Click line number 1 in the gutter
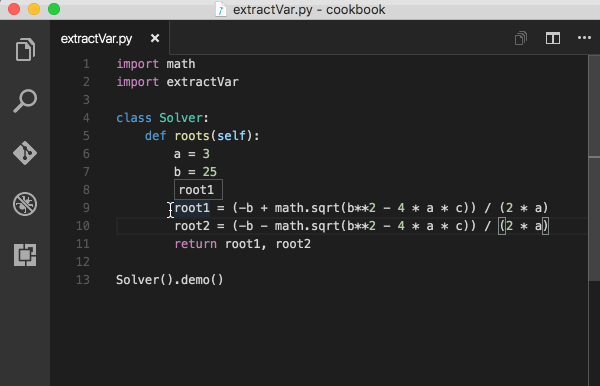Screen dimensions: 600x386 (86, 64)
